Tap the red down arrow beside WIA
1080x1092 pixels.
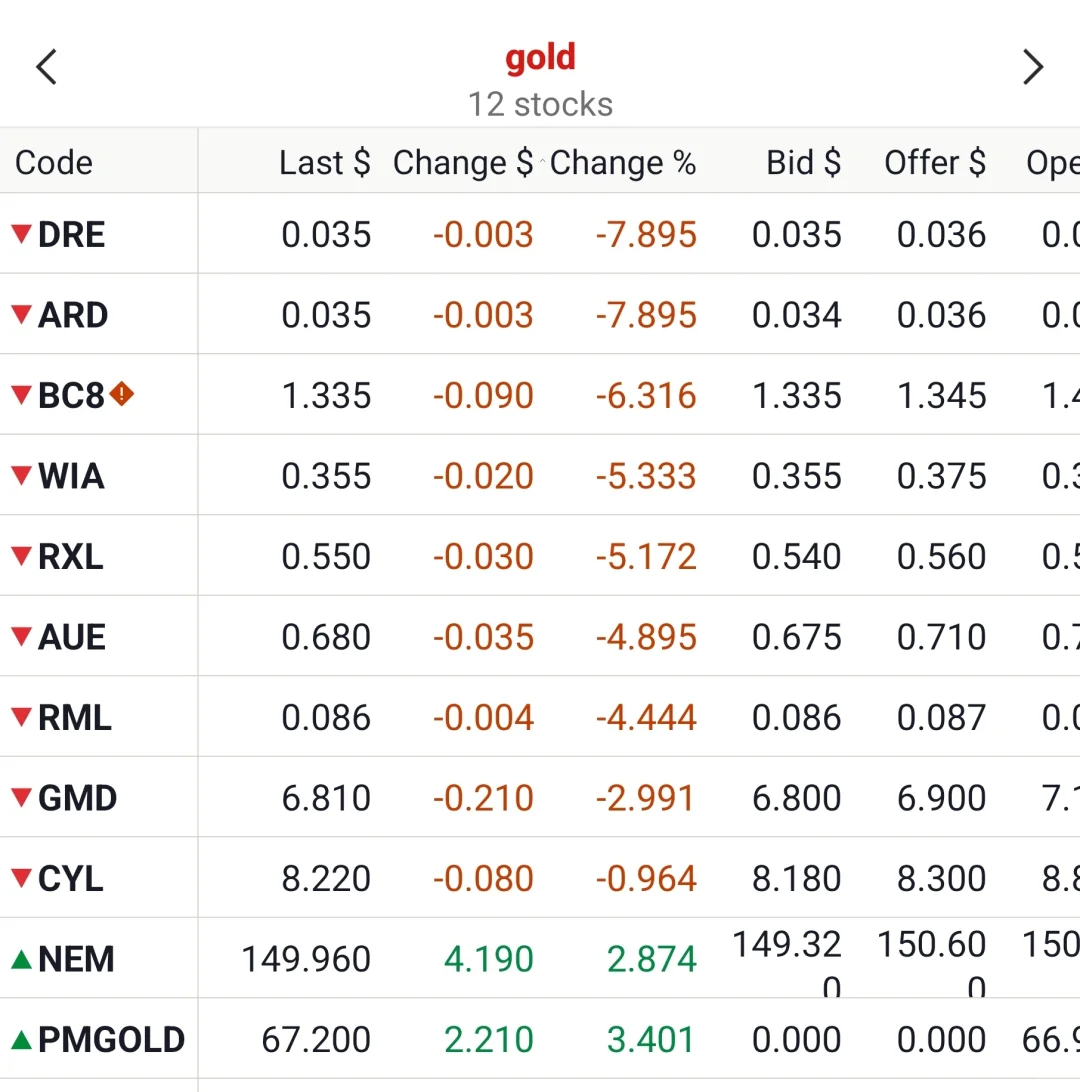pos(22,476)
